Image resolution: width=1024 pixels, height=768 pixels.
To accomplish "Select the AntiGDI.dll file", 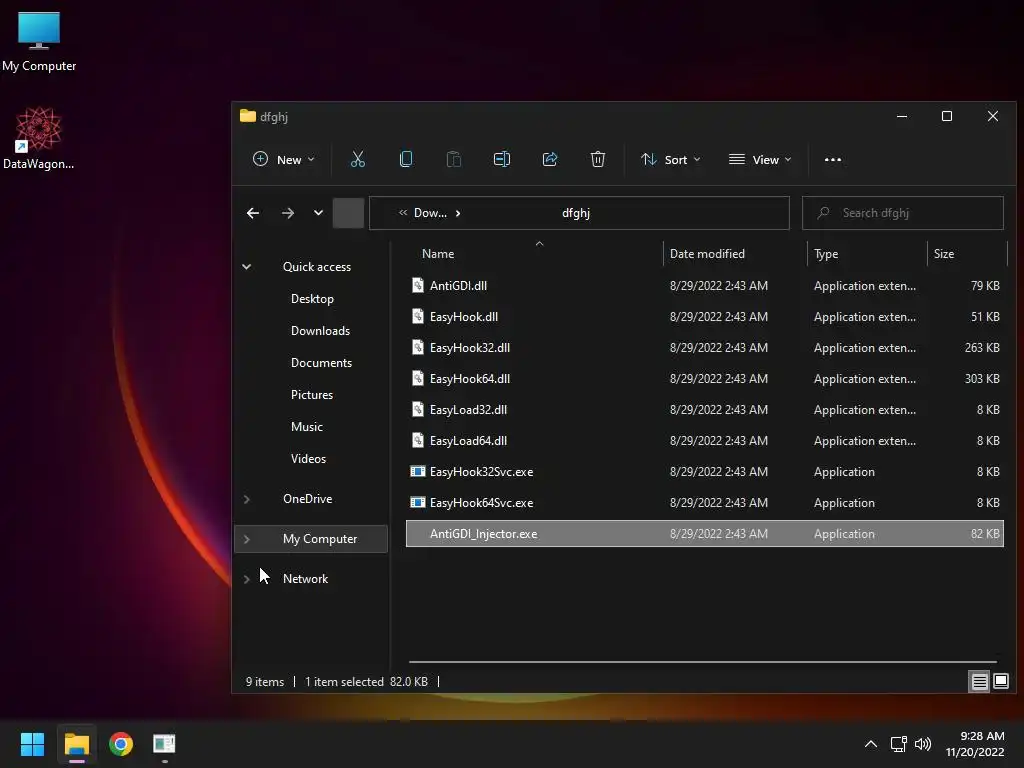I will click(x=705, y=285).
